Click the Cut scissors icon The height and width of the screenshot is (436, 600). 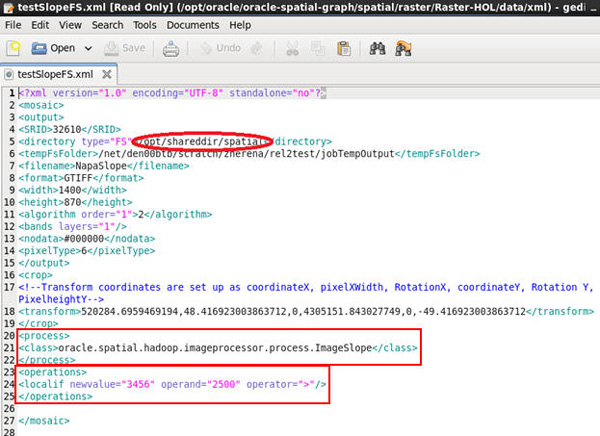coord(292,49)
